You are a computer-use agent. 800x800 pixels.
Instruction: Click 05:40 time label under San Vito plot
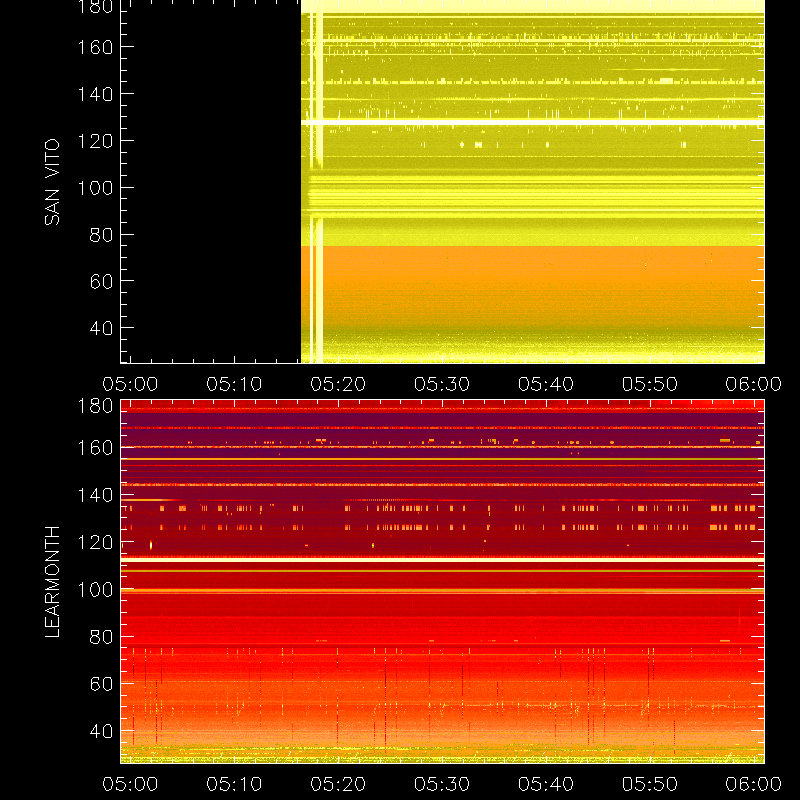[x=546, y=384]
